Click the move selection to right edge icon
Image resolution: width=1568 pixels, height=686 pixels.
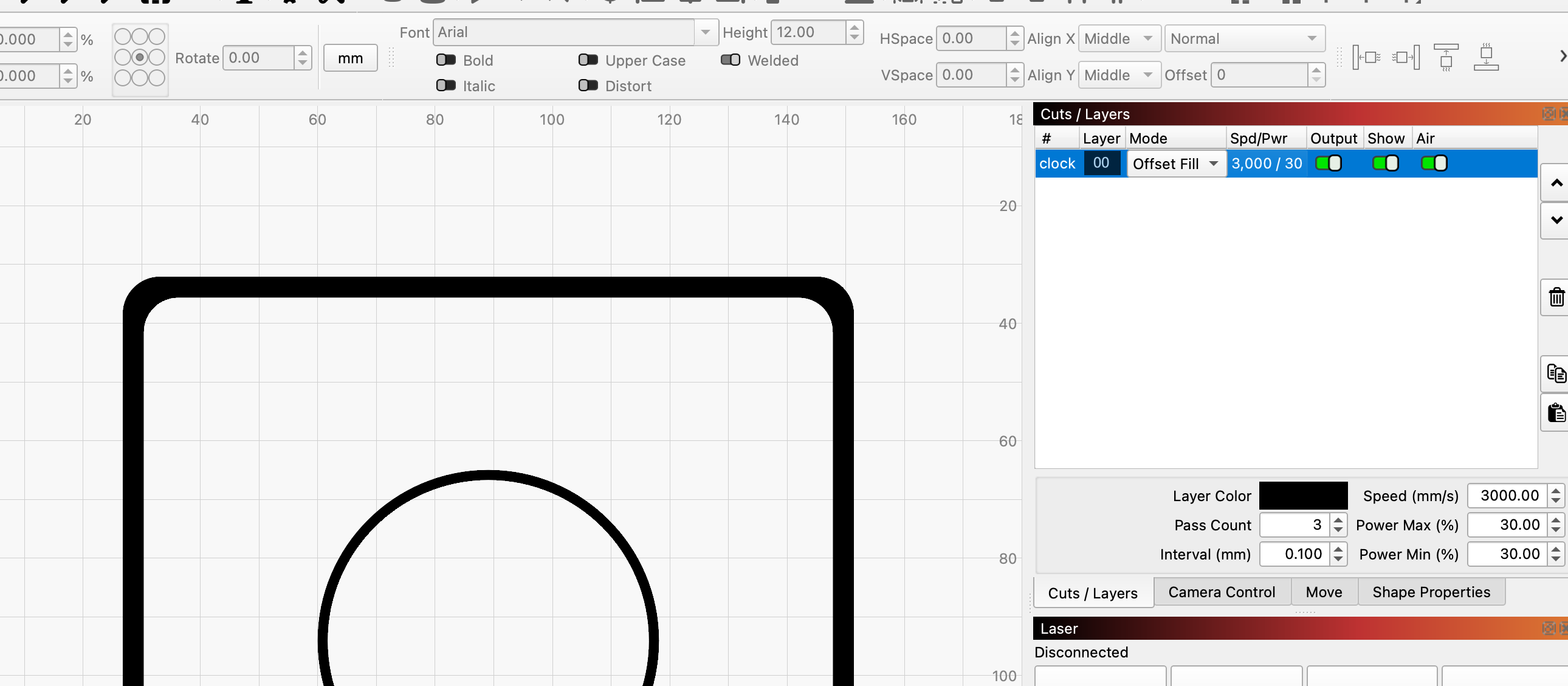click(x=1406, y=57)
